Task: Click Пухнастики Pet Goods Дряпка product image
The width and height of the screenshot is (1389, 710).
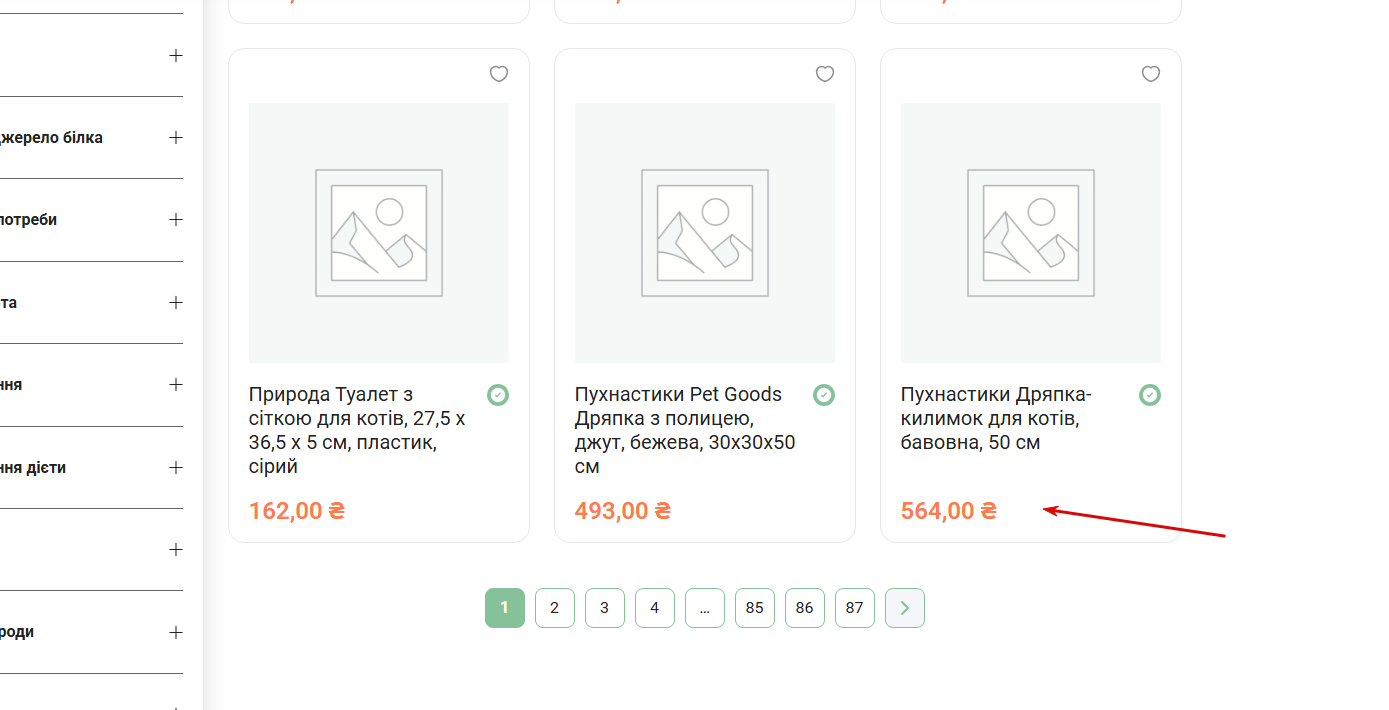Action: coord(705,233)
